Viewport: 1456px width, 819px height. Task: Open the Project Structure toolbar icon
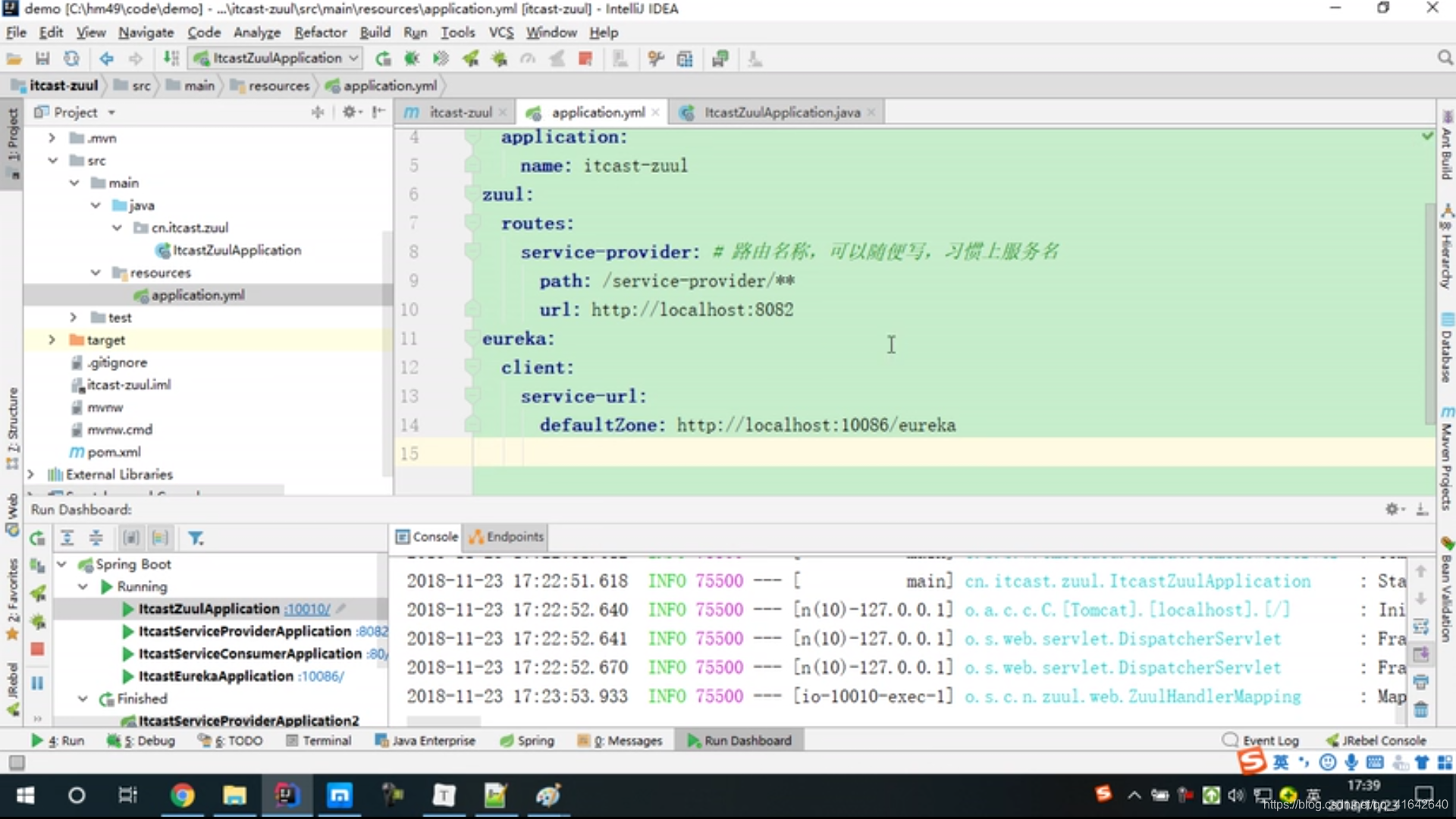click(685, 58)
